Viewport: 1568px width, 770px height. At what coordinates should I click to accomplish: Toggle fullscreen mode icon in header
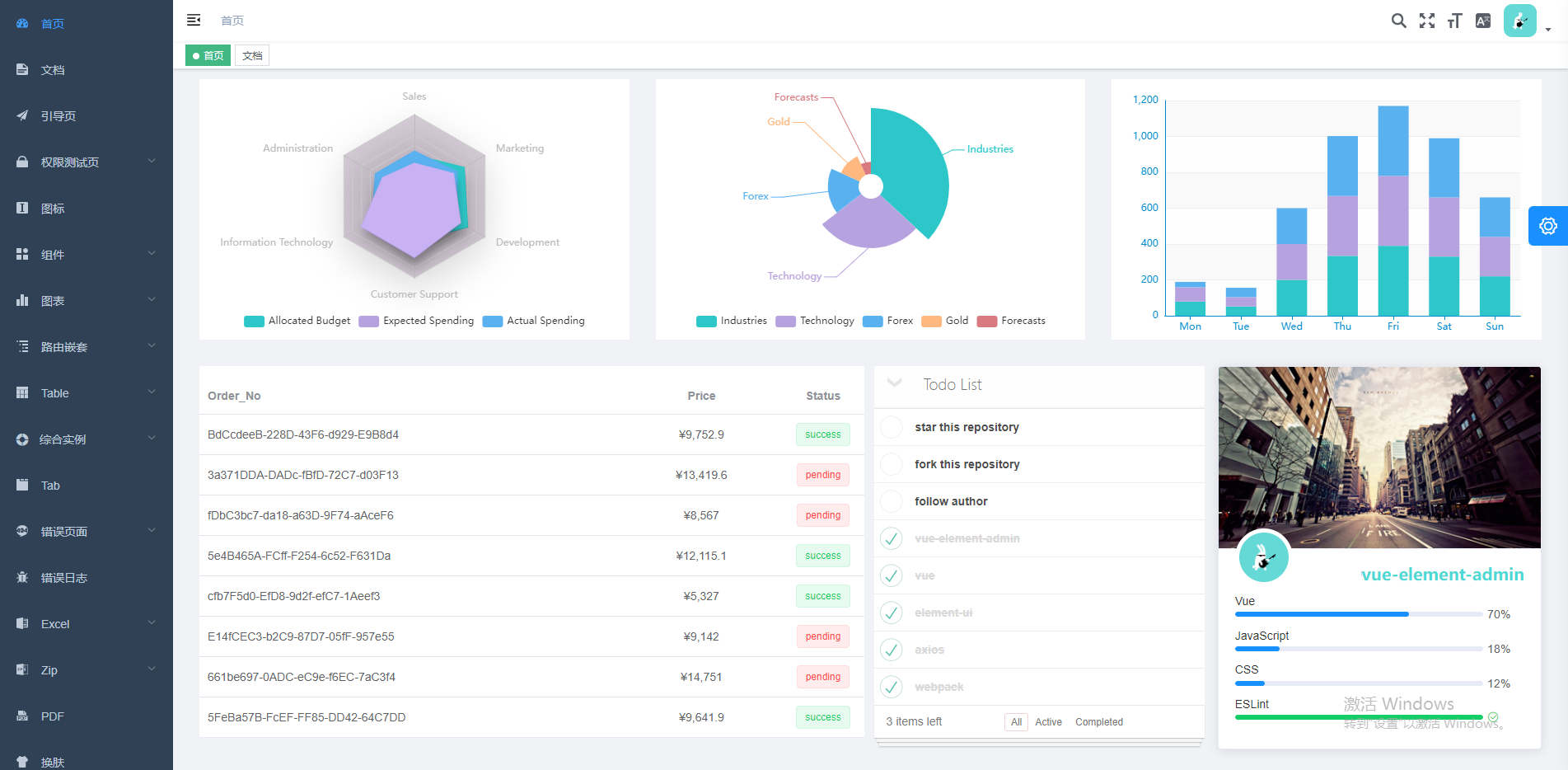click(1427, 21)
